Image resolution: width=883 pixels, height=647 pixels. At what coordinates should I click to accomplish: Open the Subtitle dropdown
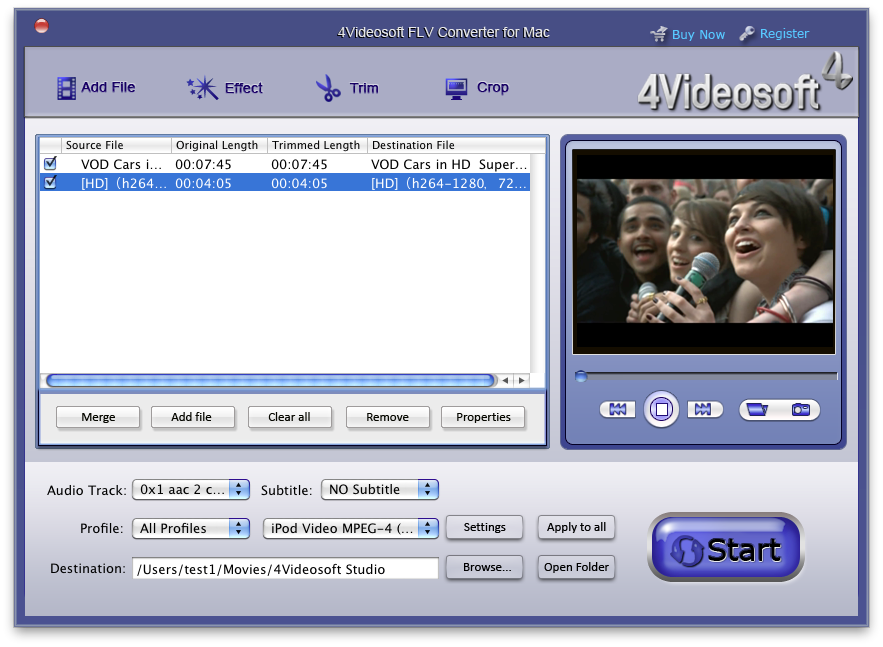[x=380, y=489]
